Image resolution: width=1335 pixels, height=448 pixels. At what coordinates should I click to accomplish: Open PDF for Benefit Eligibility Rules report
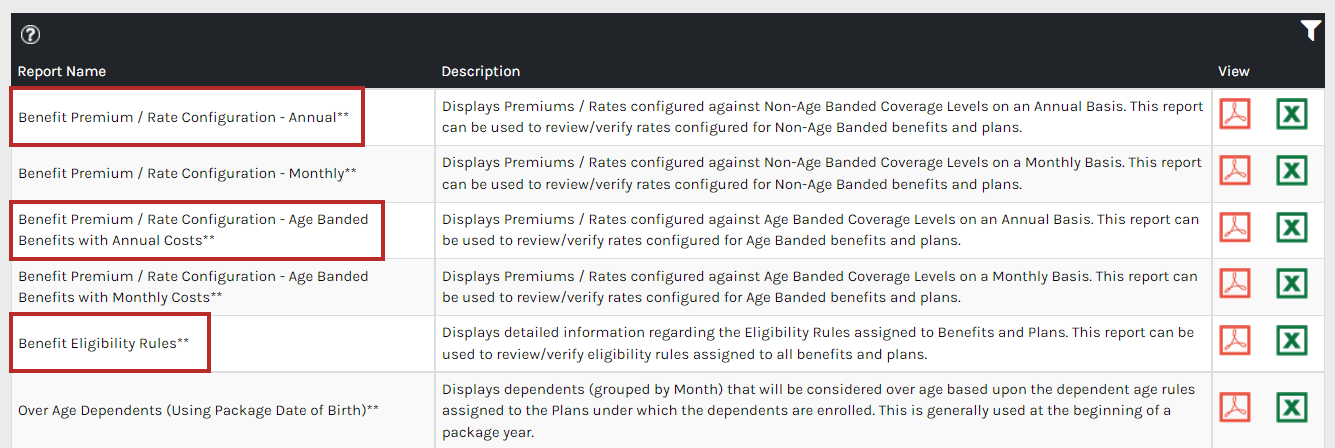click(1235, 340)
